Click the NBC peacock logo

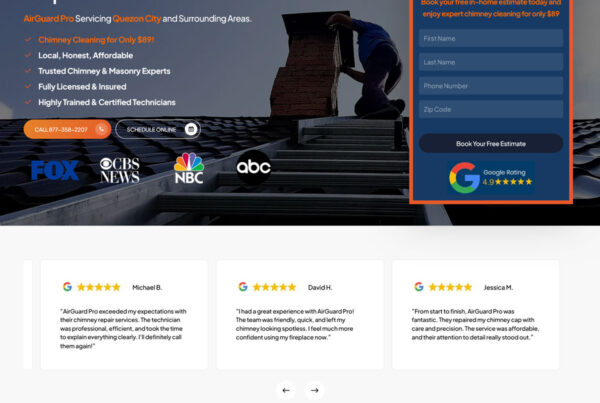[188, 169]
